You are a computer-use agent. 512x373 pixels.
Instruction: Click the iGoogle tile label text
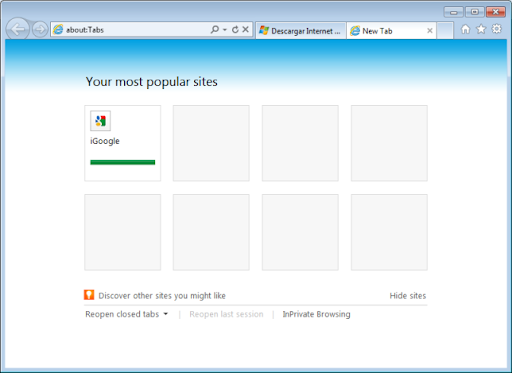pos(105,141)
